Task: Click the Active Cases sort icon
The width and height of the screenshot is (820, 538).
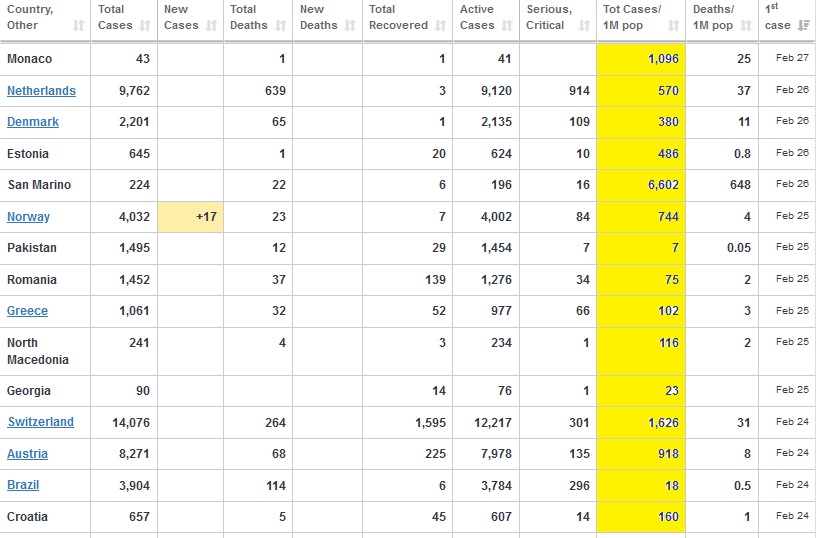Action: pyautogui.click(x=507, y=25)
